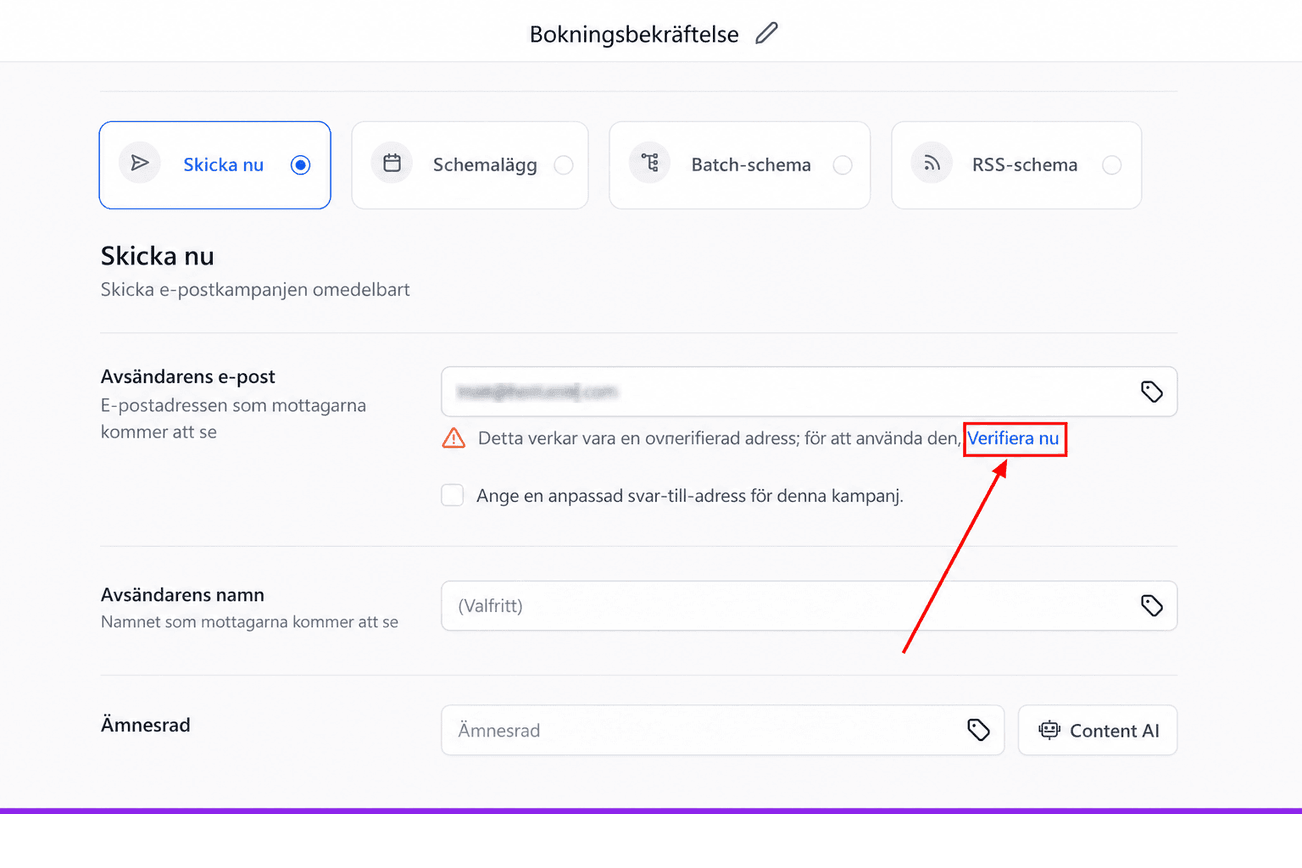Screen dimensions: 1302x868
Task: Open tag picker in Avsändarens e-post field
Action: click(x=1152, y=391)
